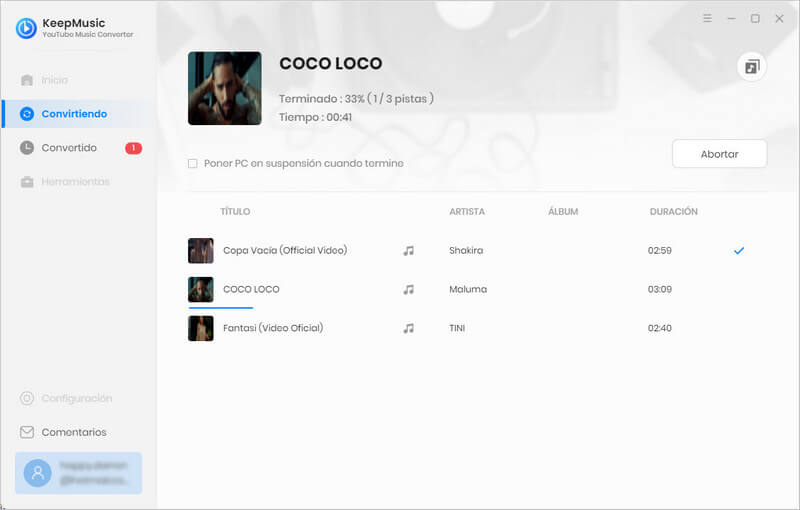The image size is (800, 510).
Task: Click music note icon for Fantasi
Action: (x=409, y=328)
